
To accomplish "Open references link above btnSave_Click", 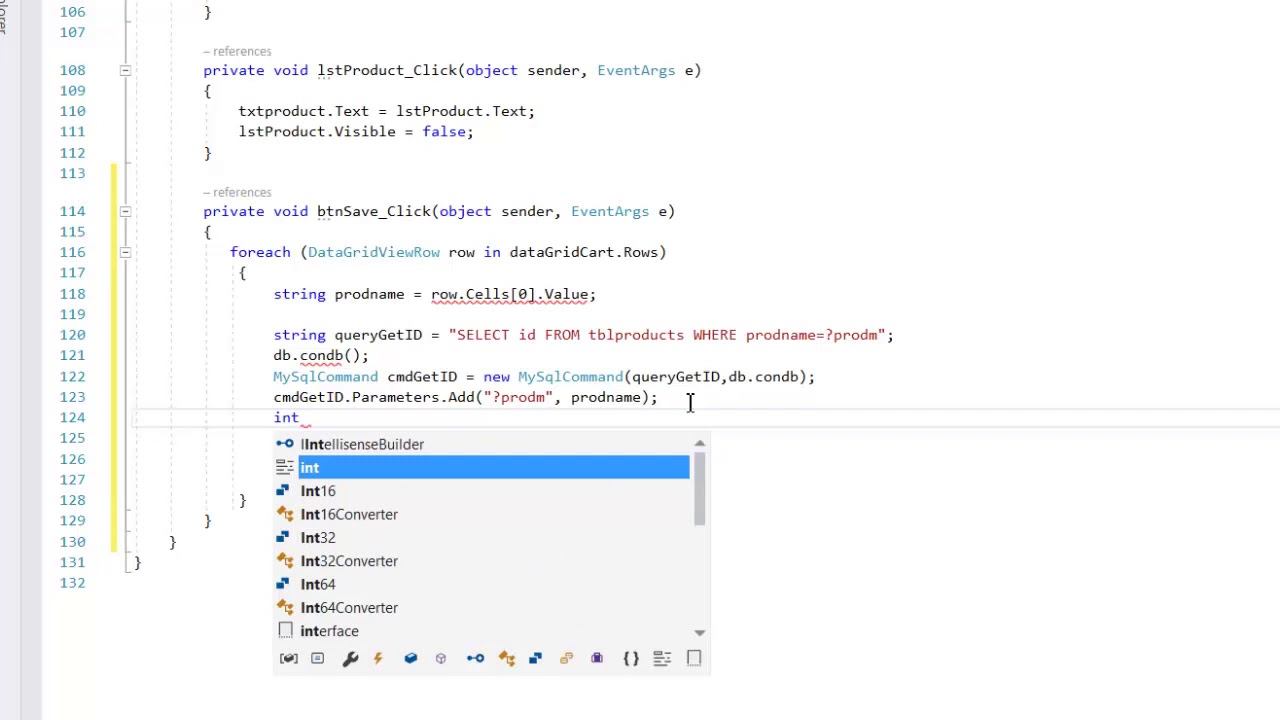I will pos(237,192).
